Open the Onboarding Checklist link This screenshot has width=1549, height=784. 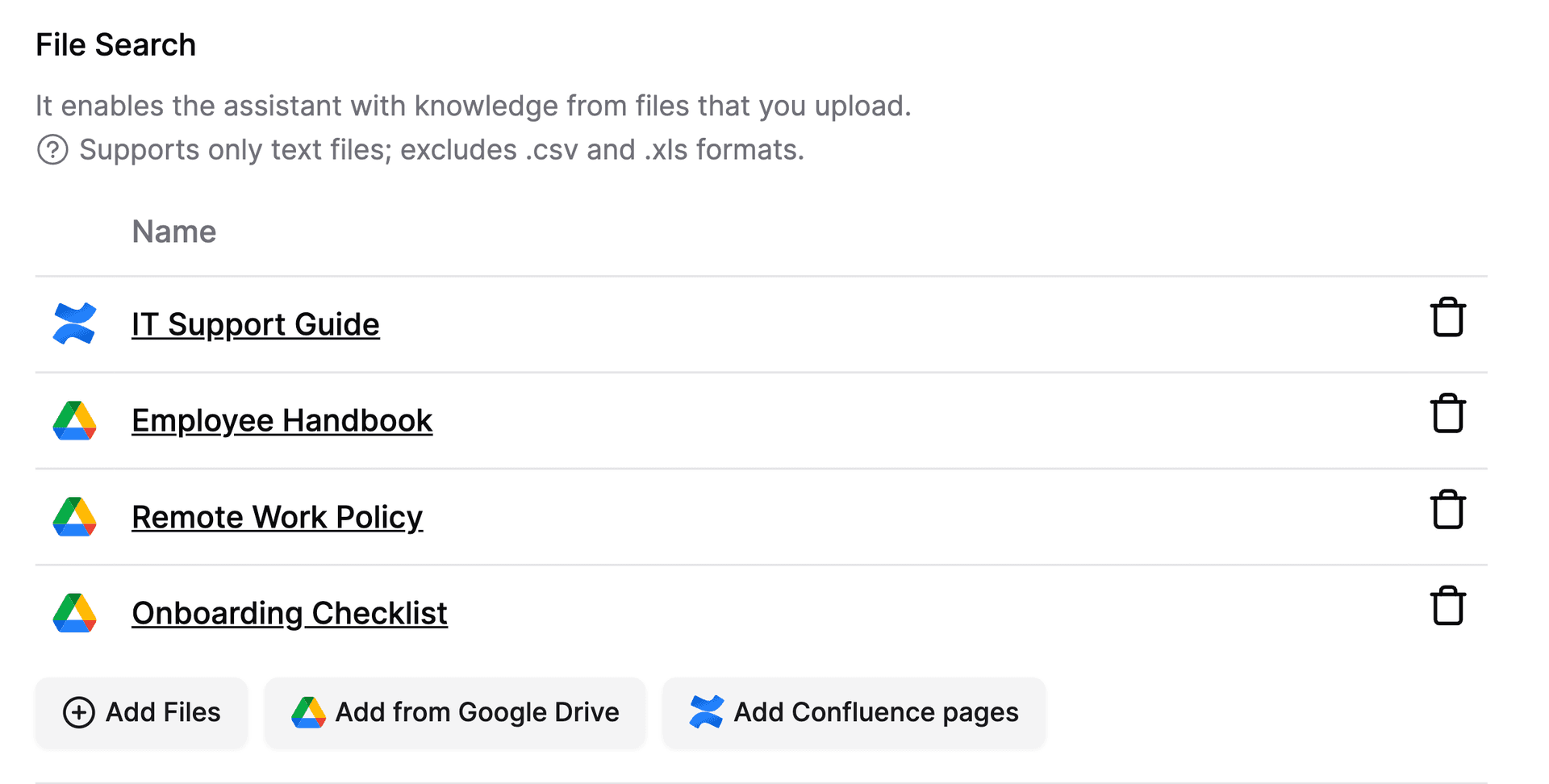coord(290,613)
